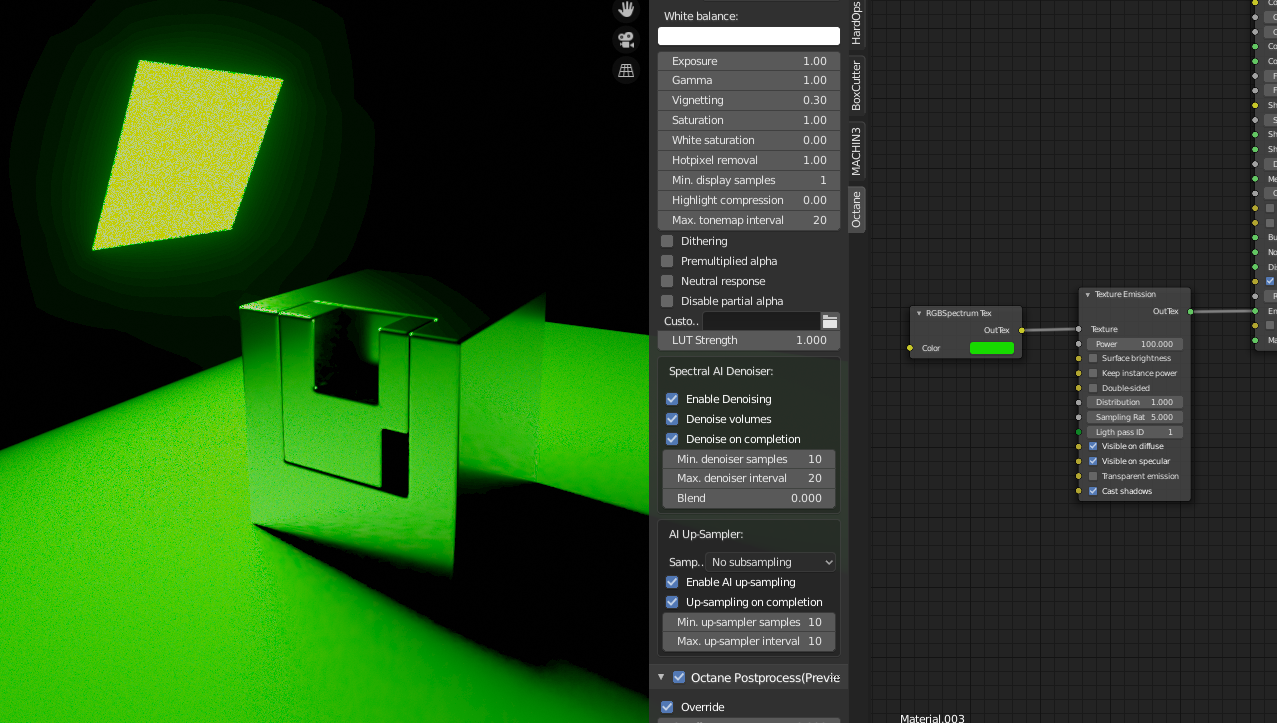Click the Power input socket dot

(1079, 344)
